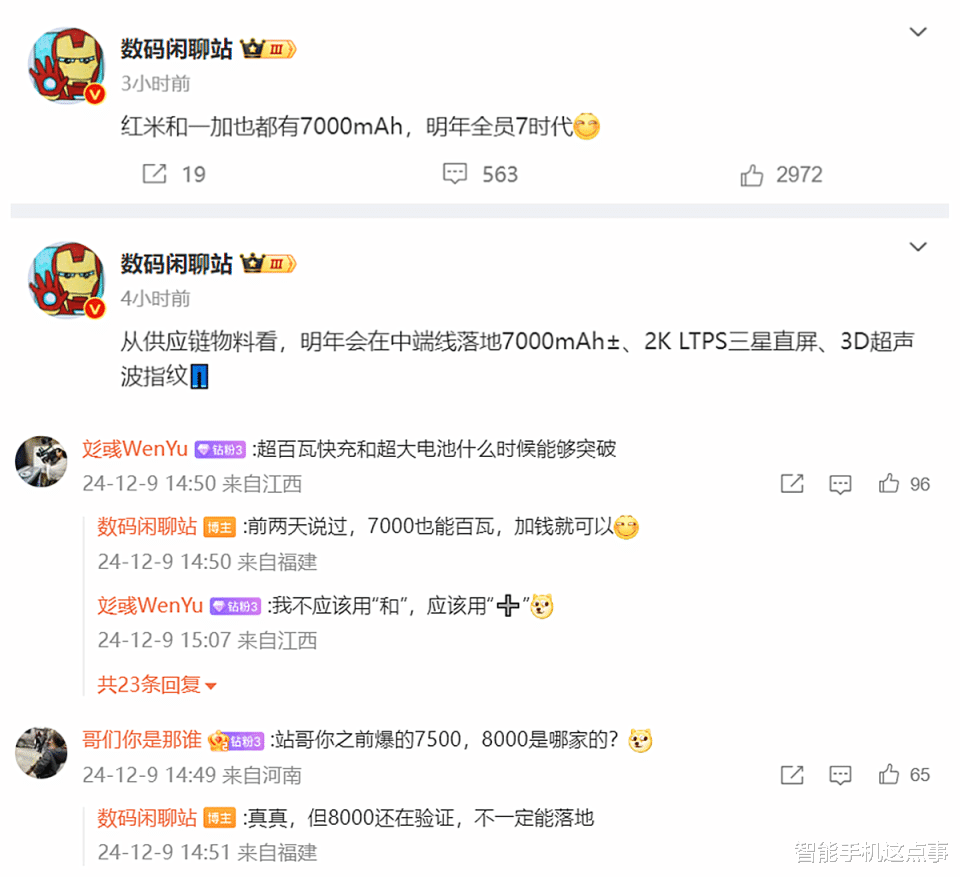
Task: Click 彣彧WenYu's commenter avatar
Action: [x=41, y=461]
